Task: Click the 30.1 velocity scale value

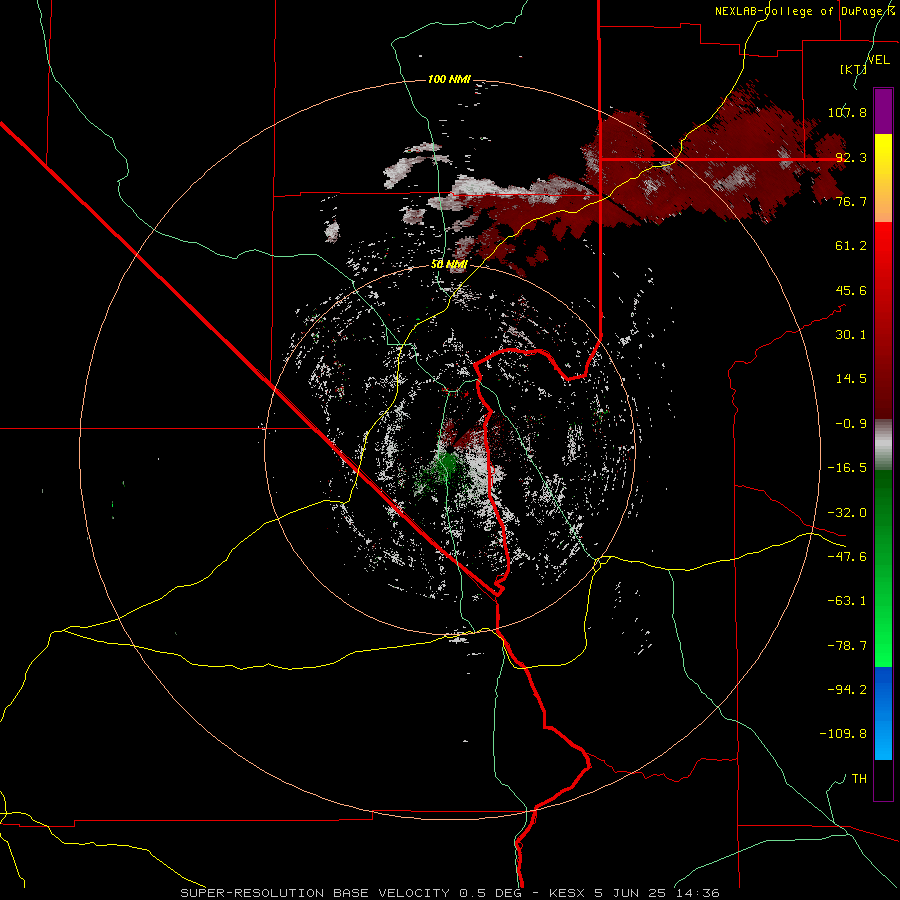Action: click(x=851, y=335)
